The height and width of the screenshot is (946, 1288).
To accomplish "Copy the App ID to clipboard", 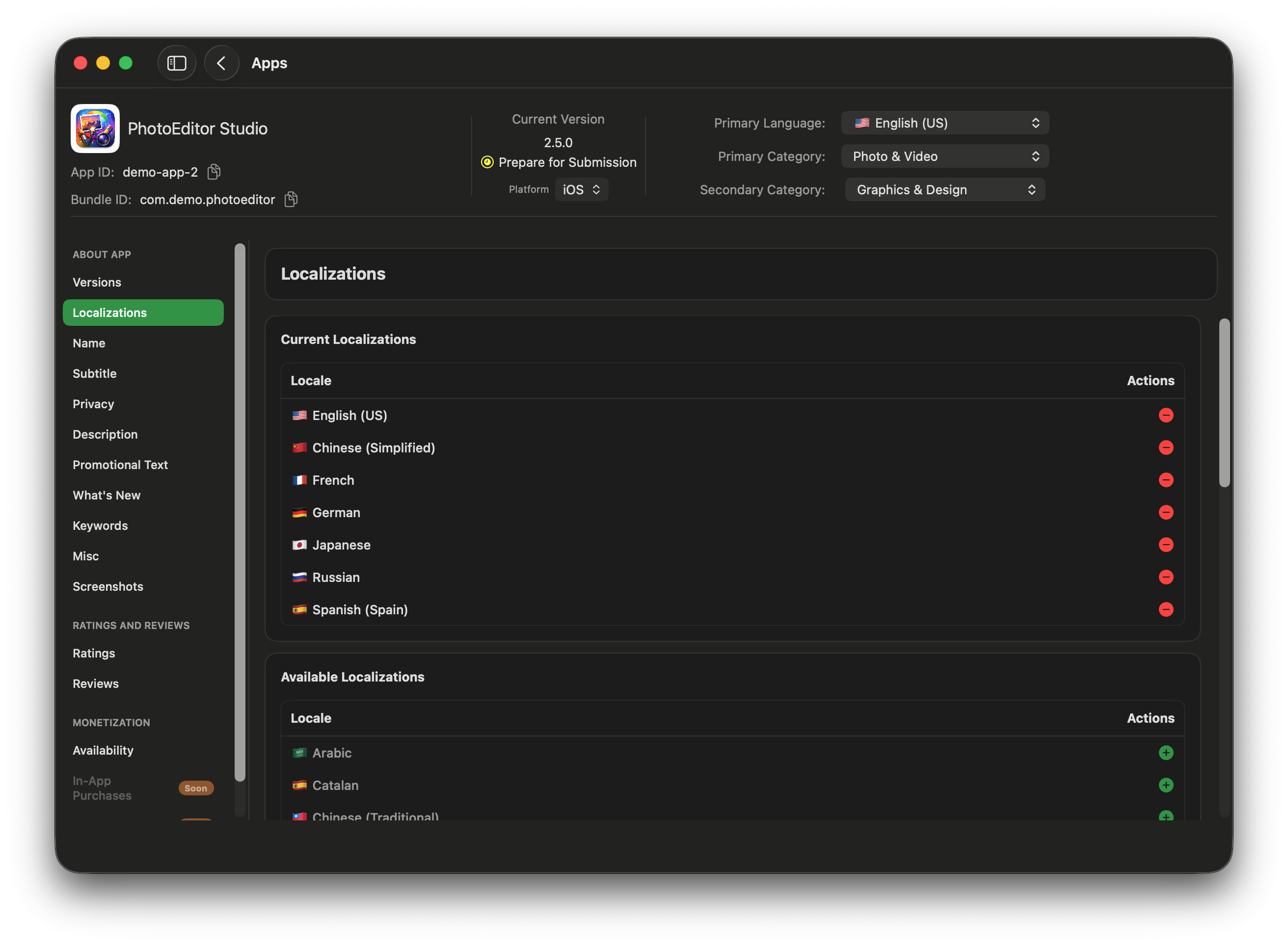I will click(x=214, y=171).
